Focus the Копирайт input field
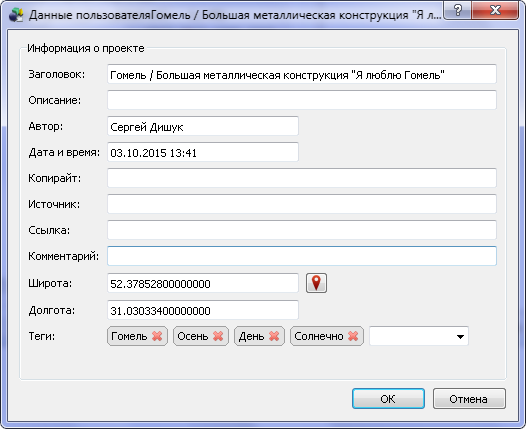This screenshot has height=429, width=526. pyautogui.click(x=302, y=178)
